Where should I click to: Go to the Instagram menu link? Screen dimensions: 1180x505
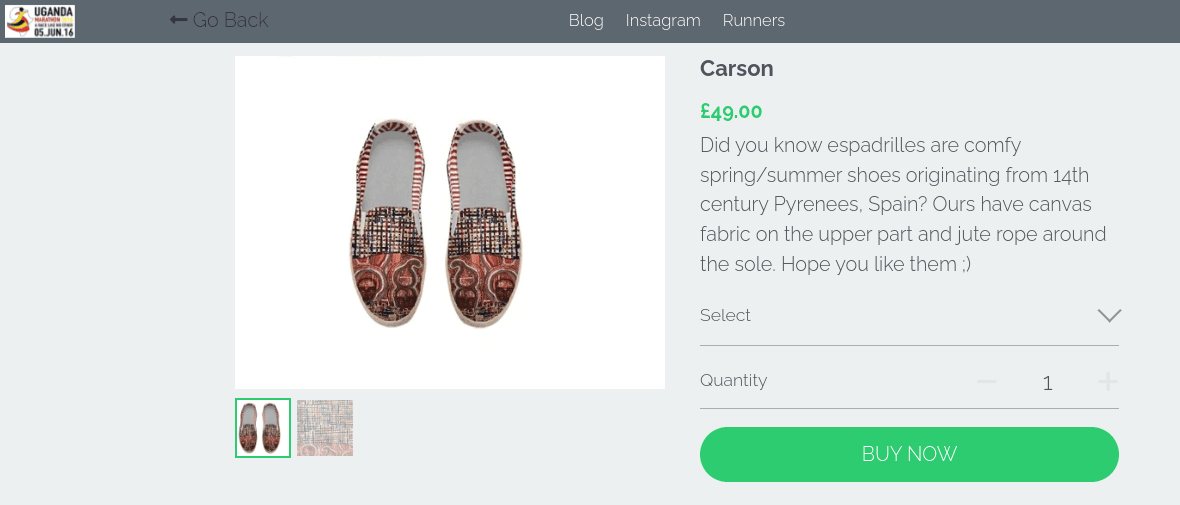pyautogui.click(x=663, y=20)
